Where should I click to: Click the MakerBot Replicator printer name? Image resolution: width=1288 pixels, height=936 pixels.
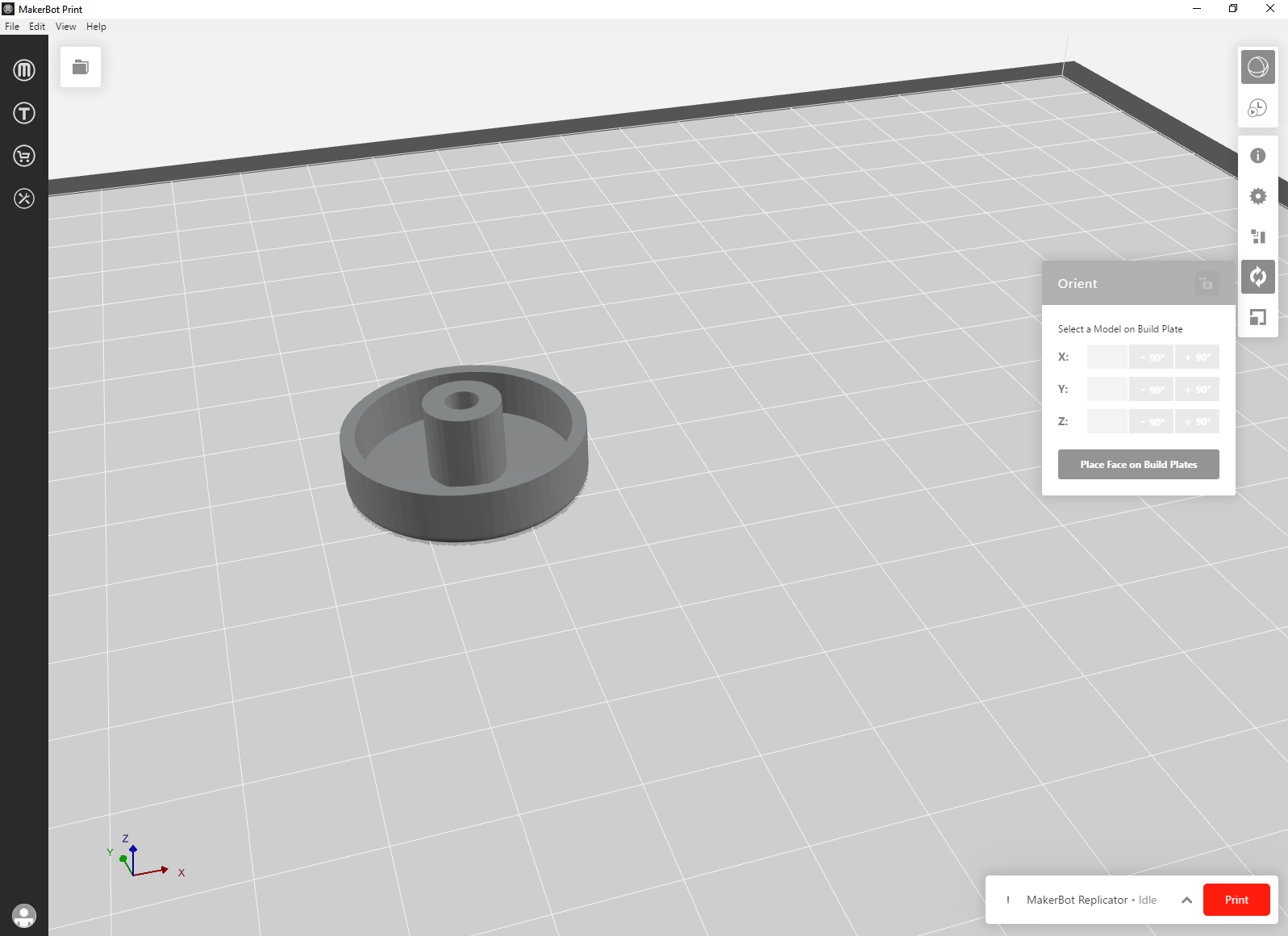[x=1077, y=900]
